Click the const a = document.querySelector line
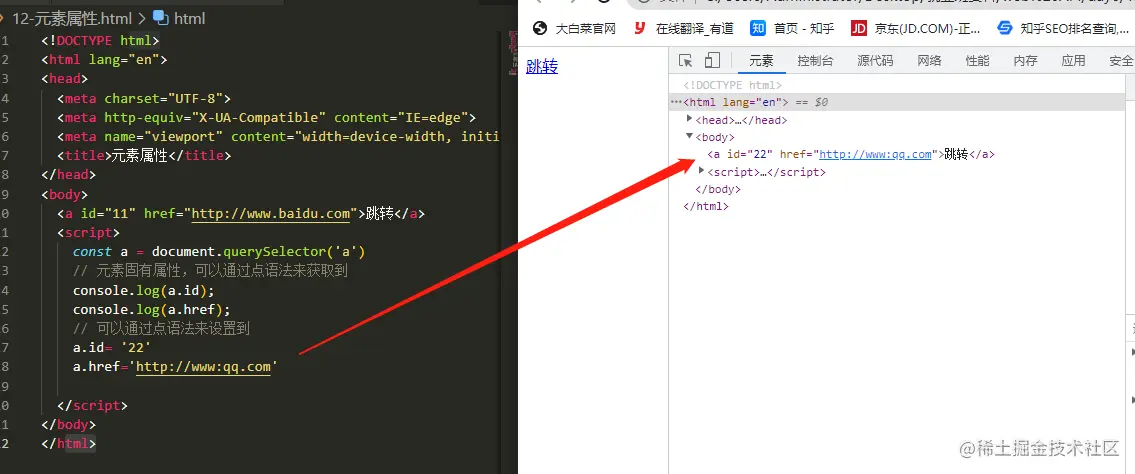The width and height of the screenshot is (1135, 474). 219,252
